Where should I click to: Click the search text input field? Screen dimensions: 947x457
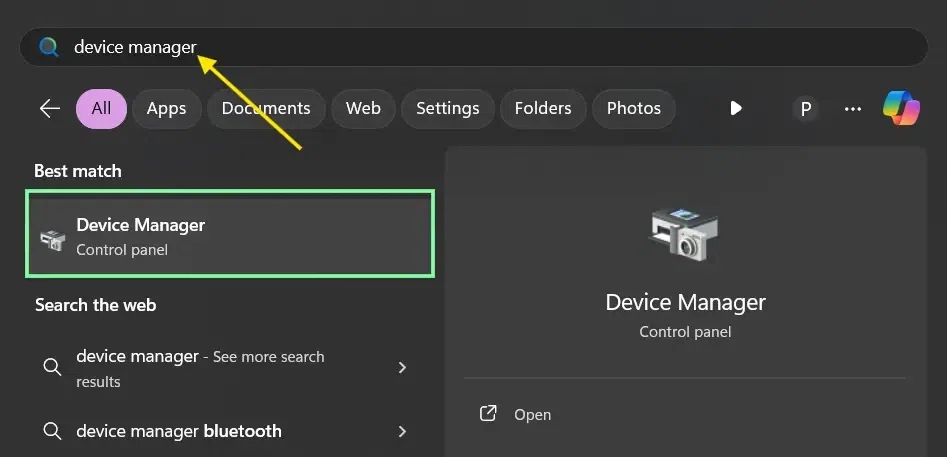pos(500,47)
